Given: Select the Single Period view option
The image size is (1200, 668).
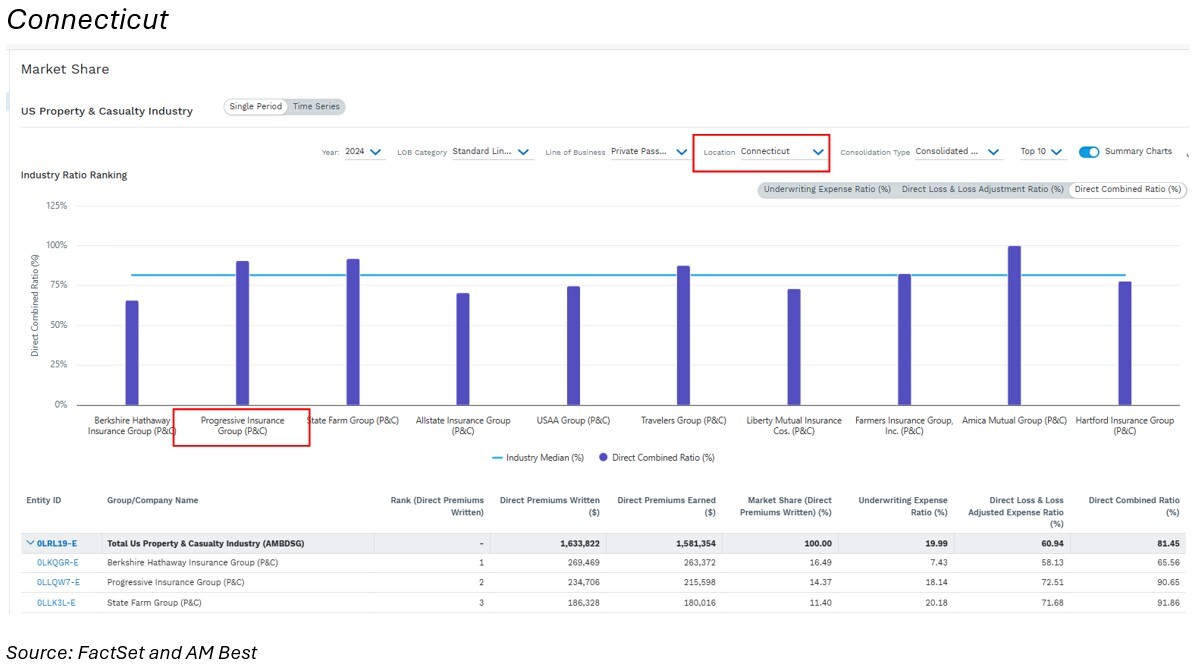Looking at the screenshot, I should pyautogui.click(x=256, y=107).
